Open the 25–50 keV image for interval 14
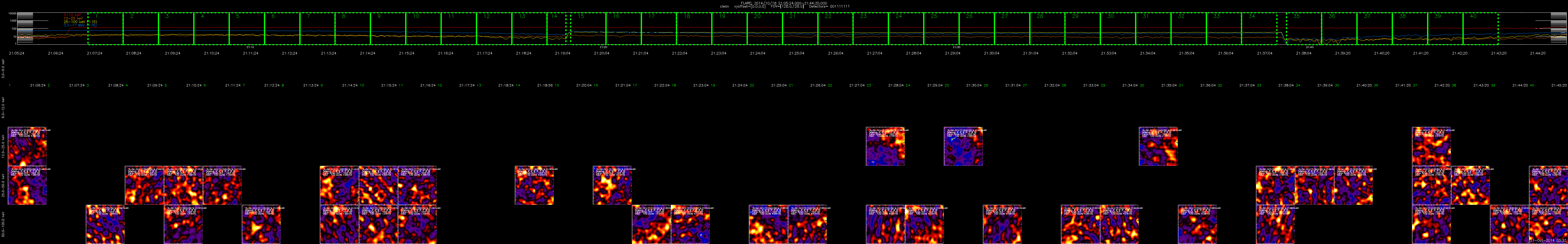The width and height of the screenshot is (1568, 244). click(534, 185)
